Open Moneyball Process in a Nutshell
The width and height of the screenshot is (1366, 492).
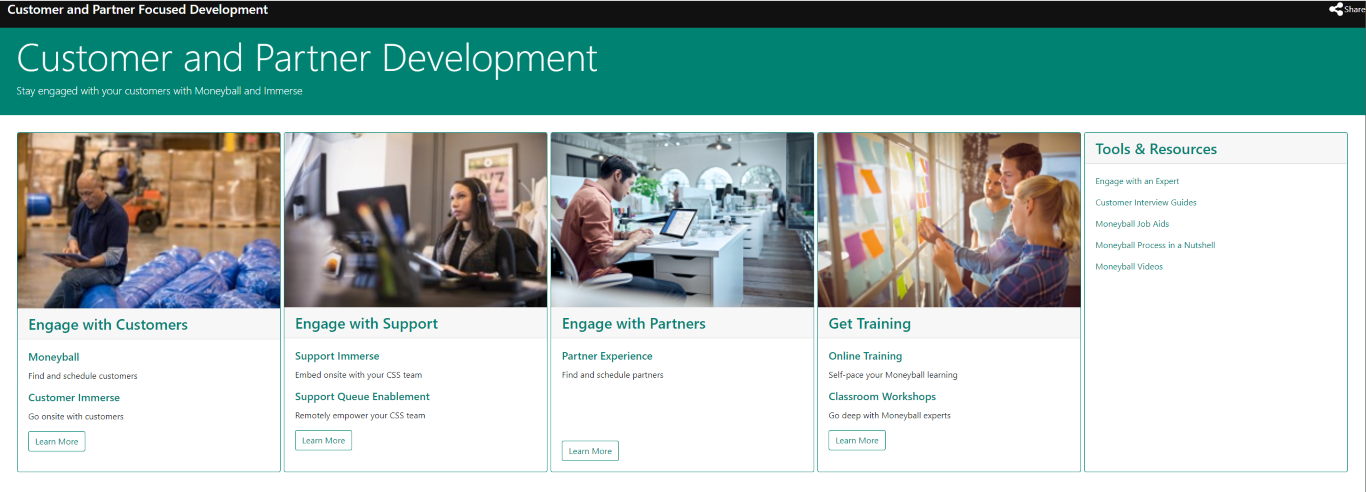(1155, 245)
